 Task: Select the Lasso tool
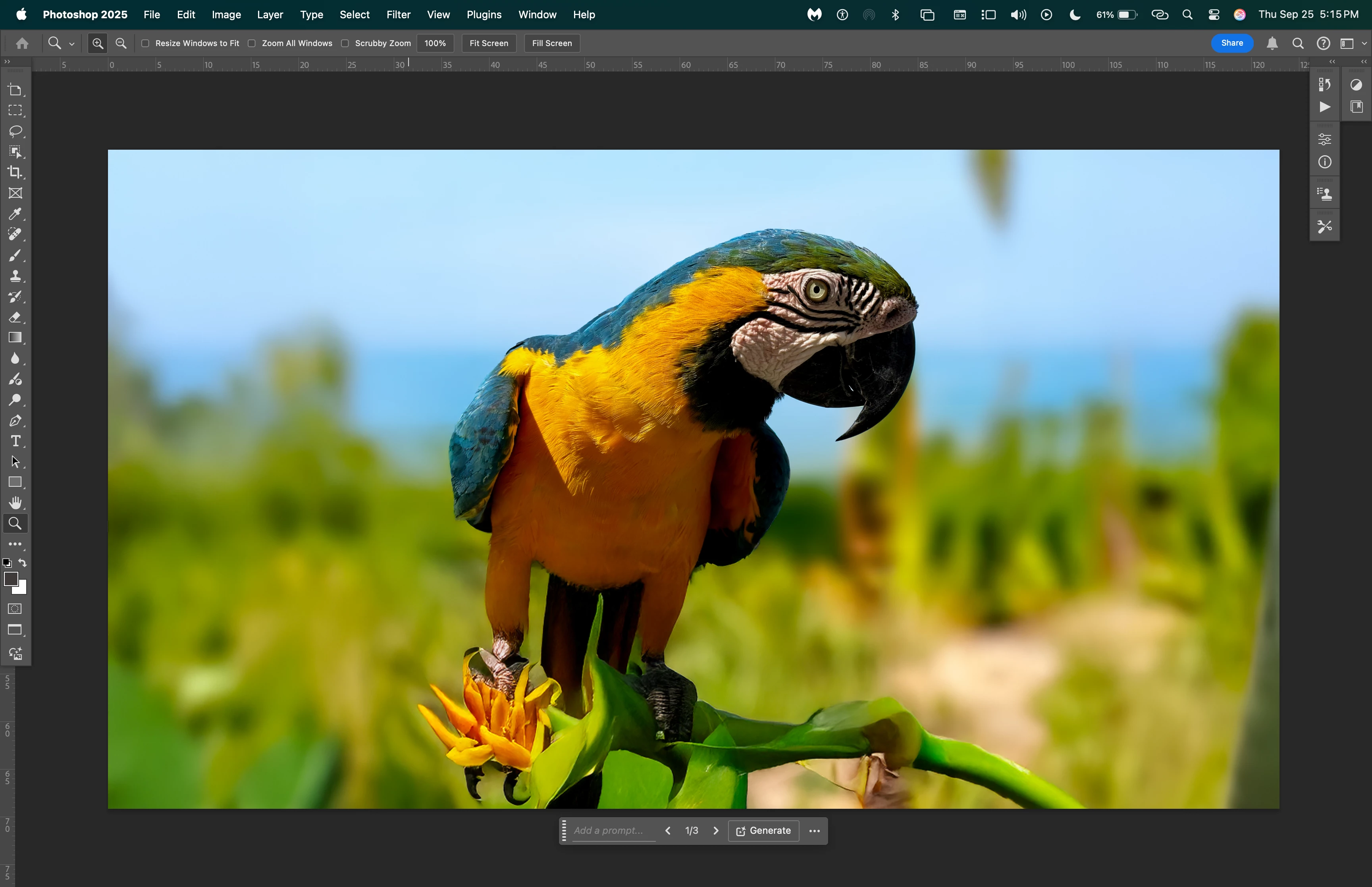(x=15, y=131)
